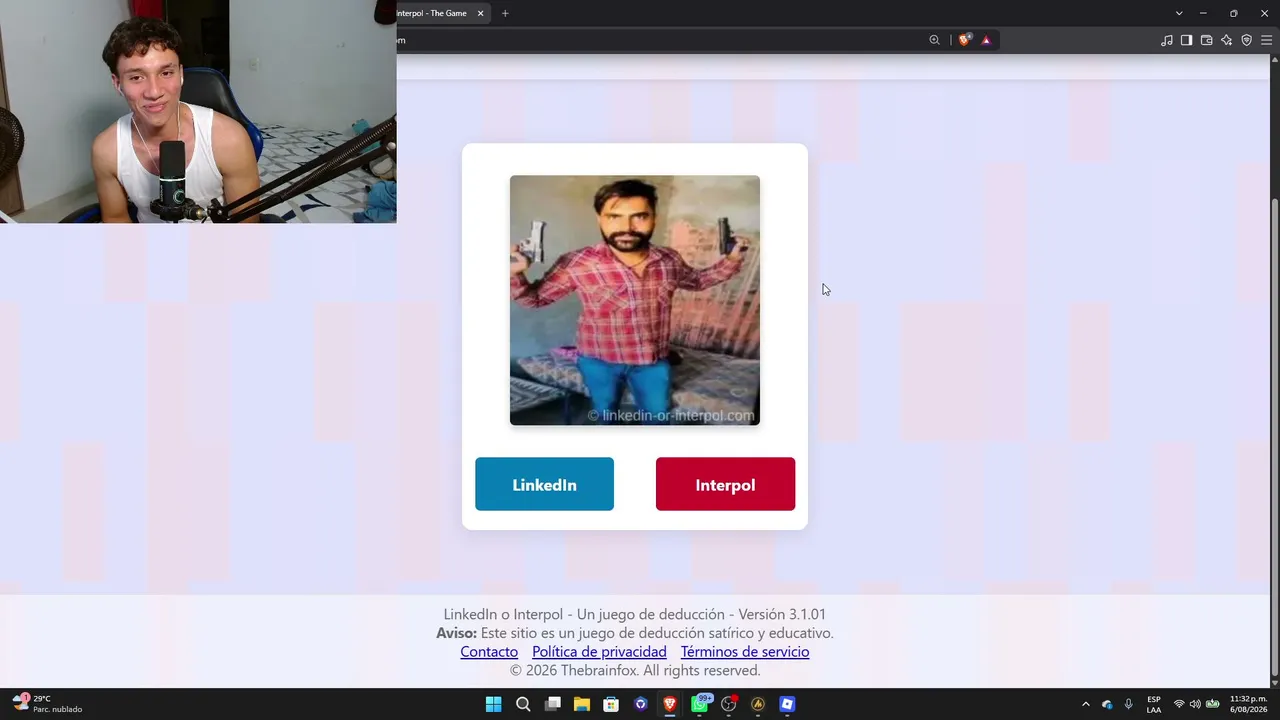The height and width of the screenshot is (720, 1280).
Task: Open Microsoft Store from the taskbar
Action: [611, 704]
